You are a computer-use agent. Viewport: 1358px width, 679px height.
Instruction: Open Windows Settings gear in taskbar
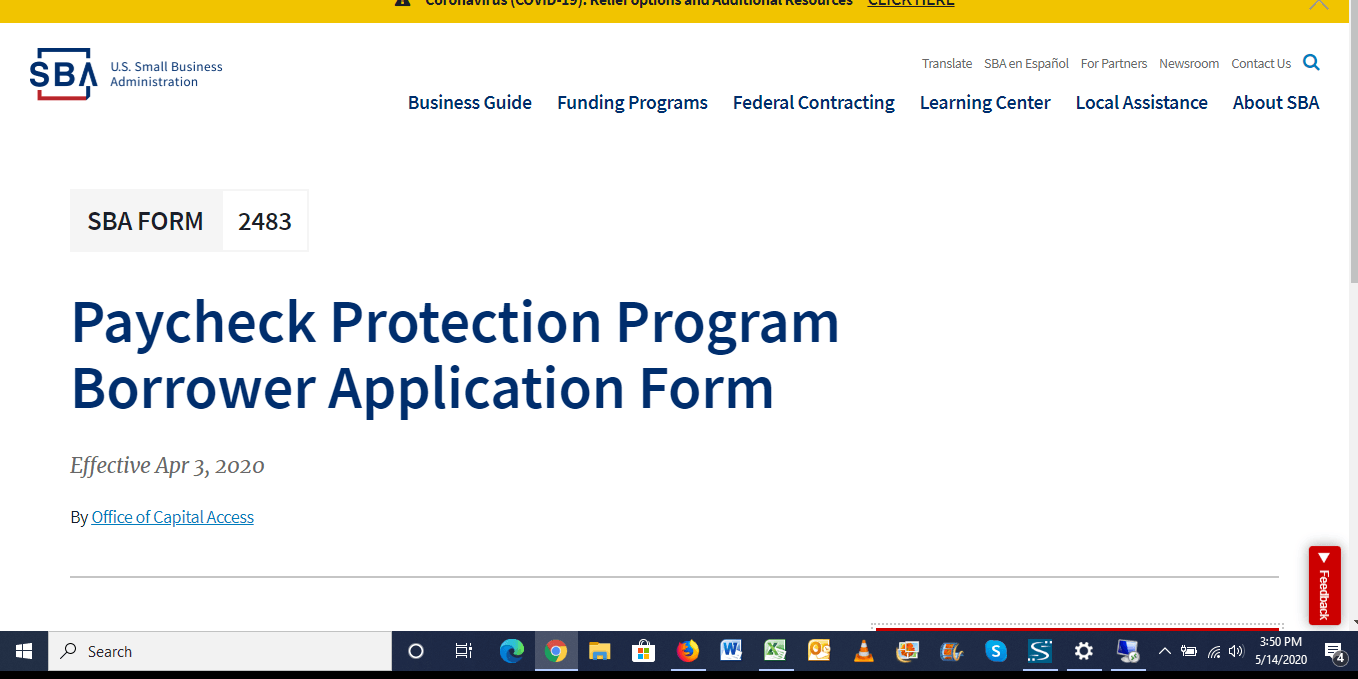point(1083,651)
